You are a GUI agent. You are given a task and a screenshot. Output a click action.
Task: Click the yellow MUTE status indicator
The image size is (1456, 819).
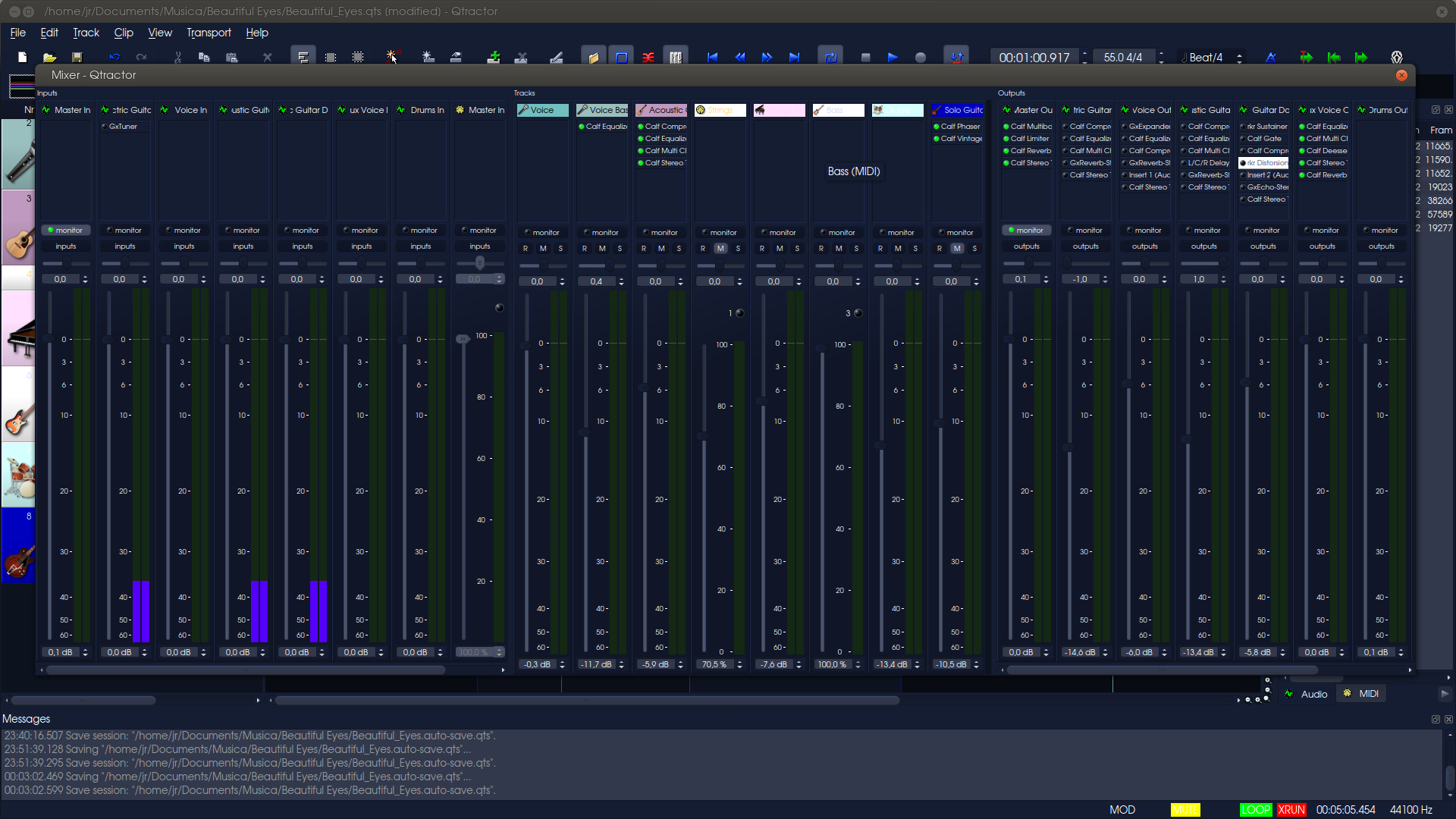point(1185,810)
